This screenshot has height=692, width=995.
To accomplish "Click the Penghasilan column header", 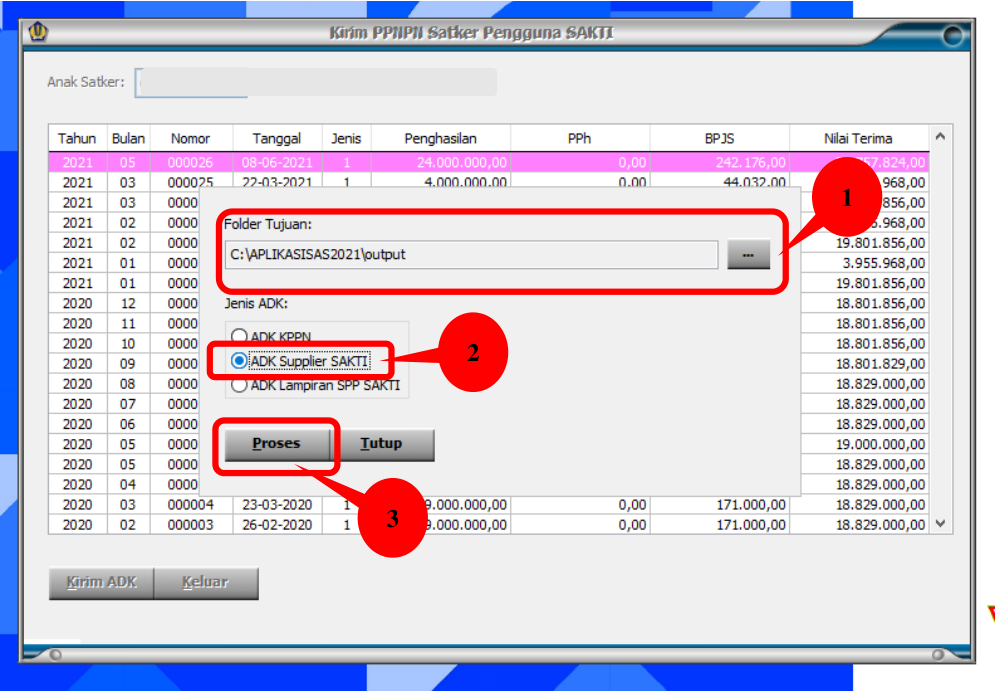I will click(440, 139).
